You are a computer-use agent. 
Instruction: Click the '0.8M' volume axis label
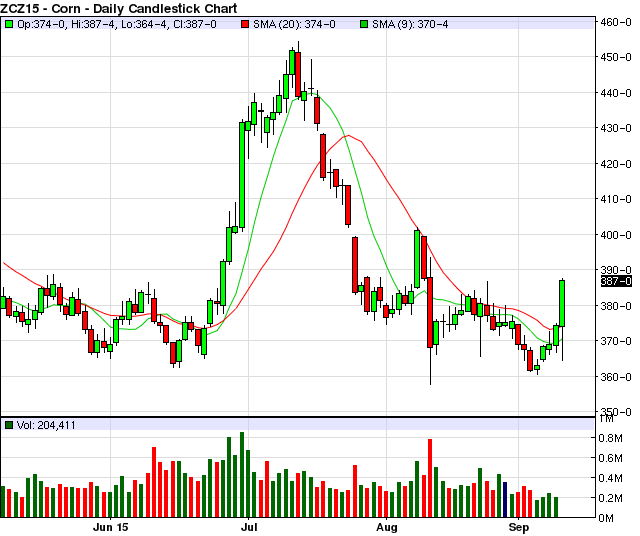click(611, 438)
